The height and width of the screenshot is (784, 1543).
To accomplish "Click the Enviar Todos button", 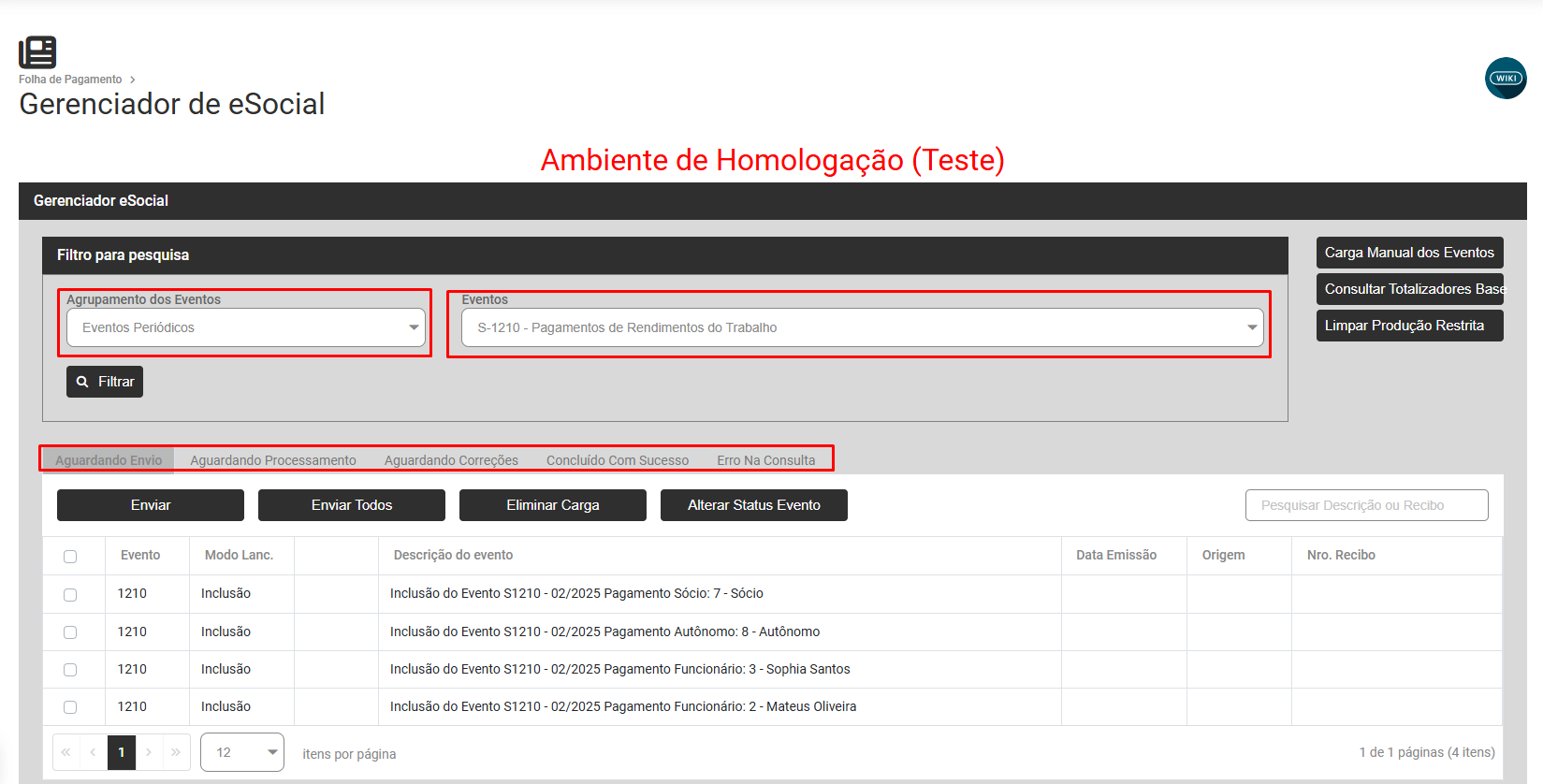I will click(352, 505).
